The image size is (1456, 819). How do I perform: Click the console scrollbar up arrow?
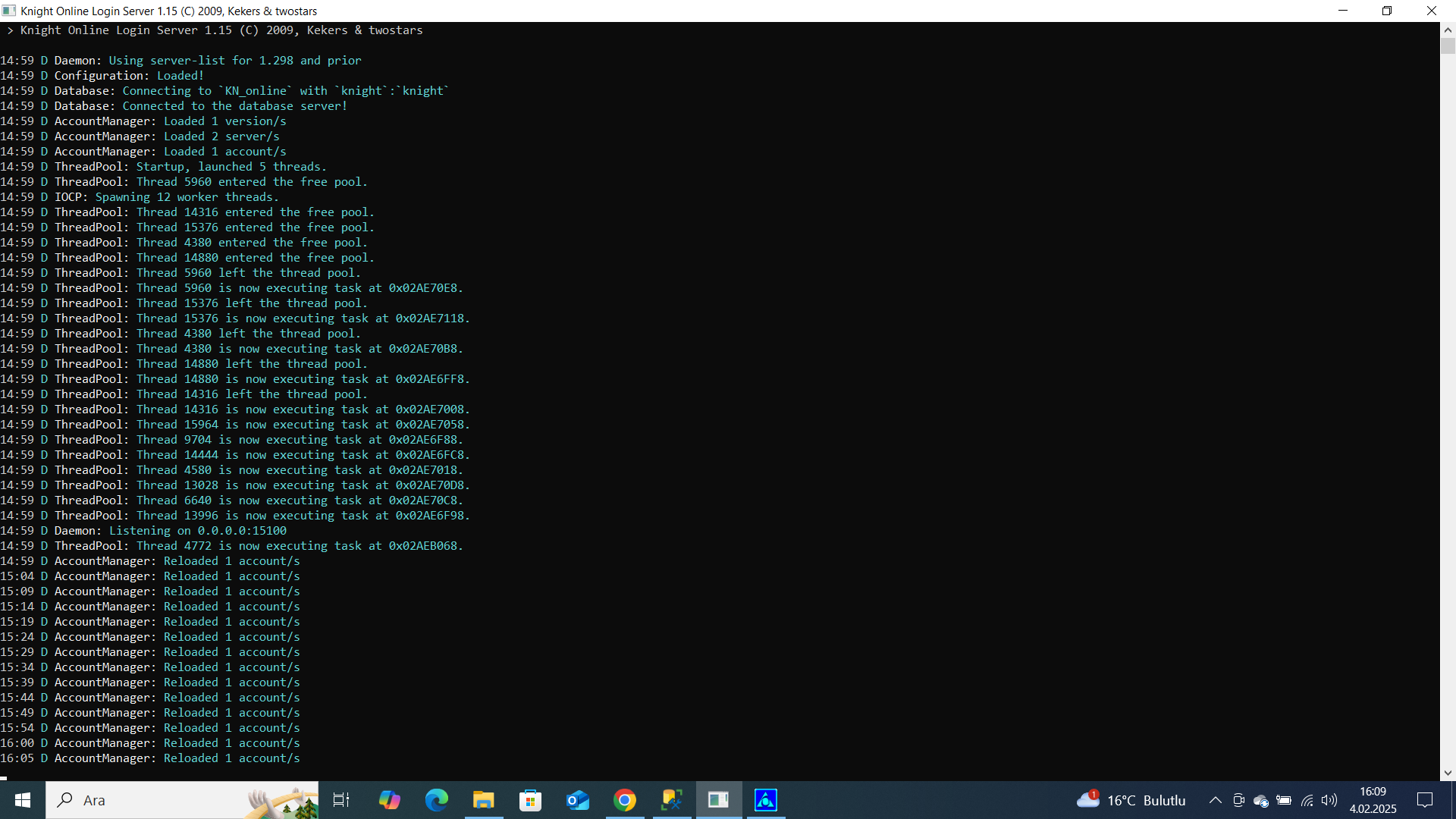point(1448,30)
